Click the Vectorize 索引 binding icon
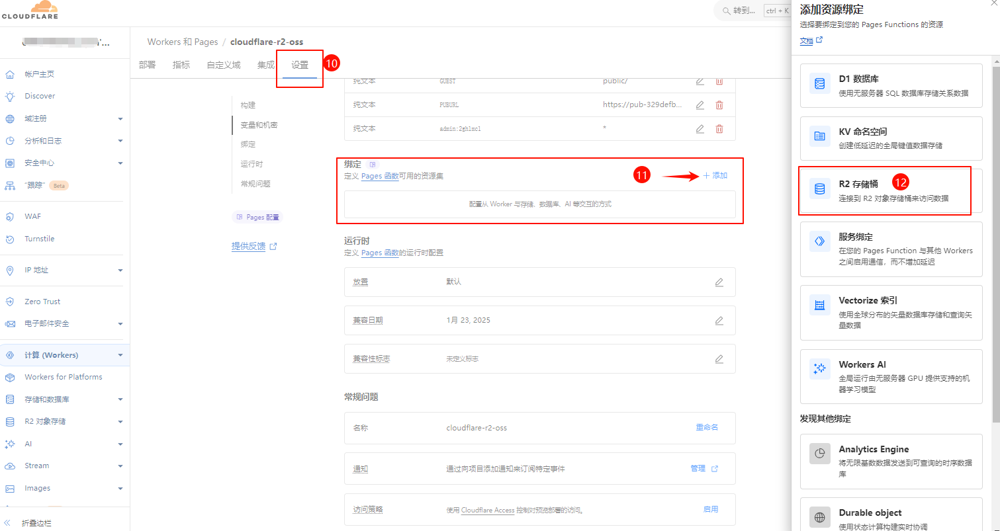Image resolution: width=1000 pixels, height=531 pixels. click(x=820, y=306)
